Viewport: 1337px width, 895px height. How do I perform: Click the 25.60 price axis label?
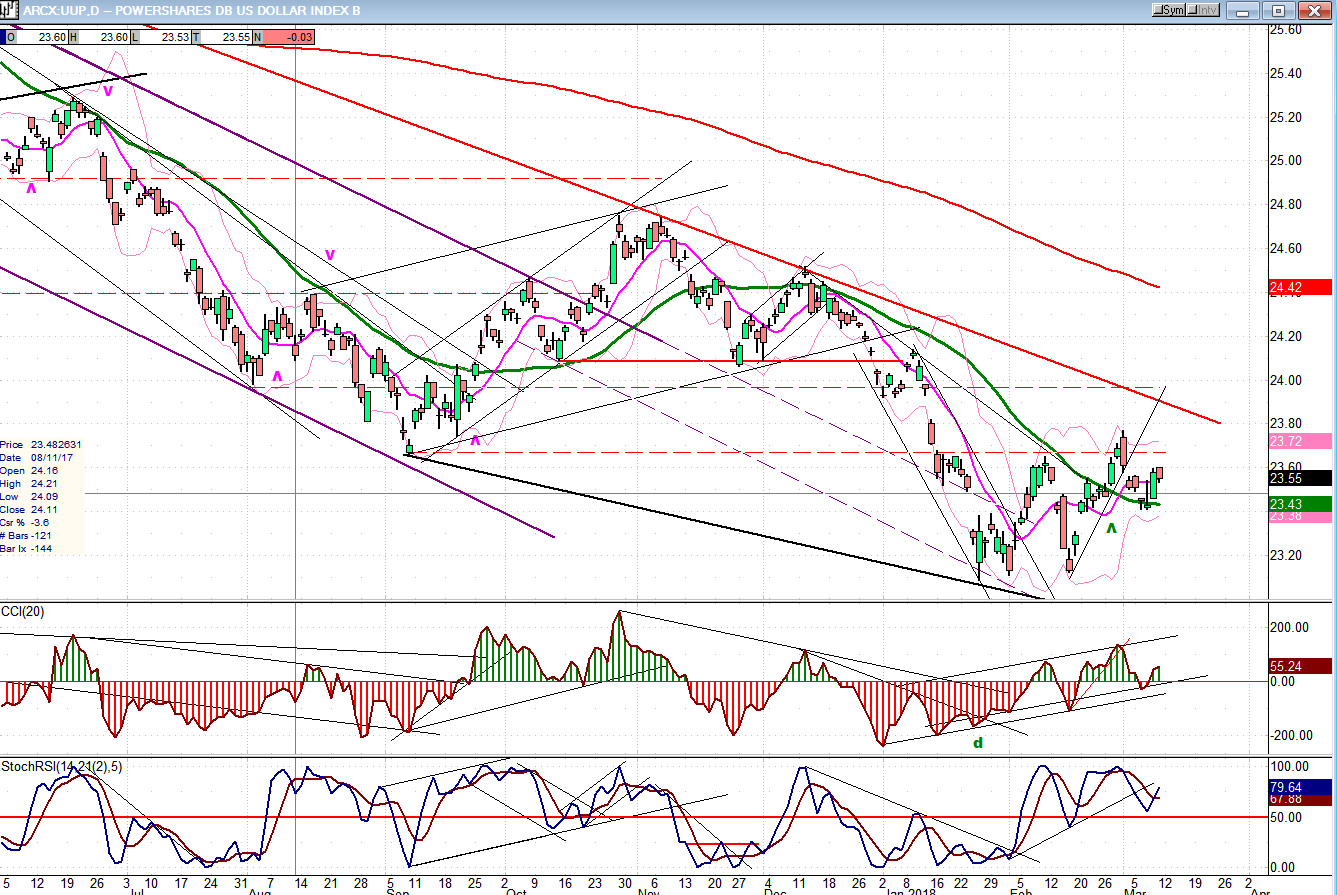pyautogui.click(x=1285, y=30)
